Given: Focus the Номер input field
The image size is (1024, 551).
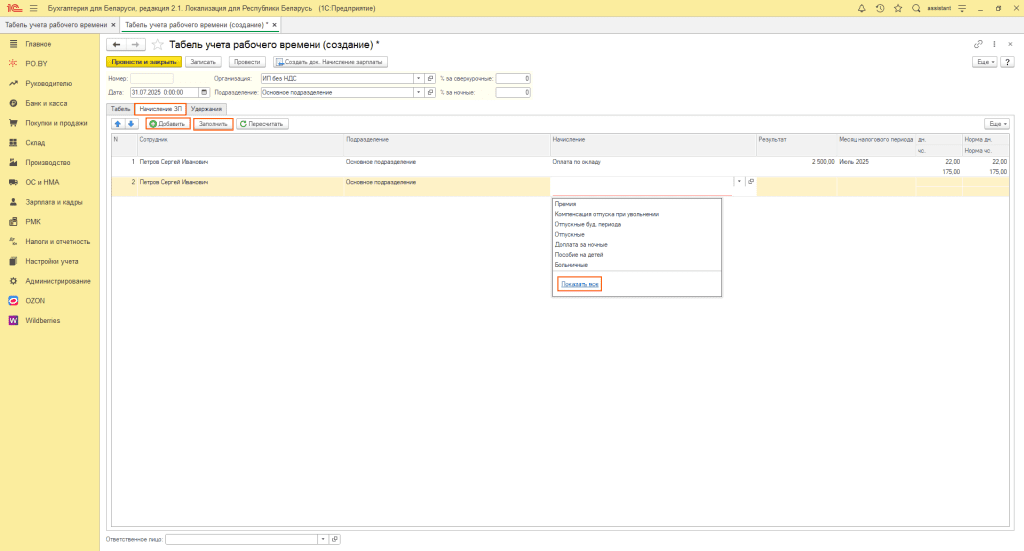Looking at the screenshot, I should pos(152,78).
